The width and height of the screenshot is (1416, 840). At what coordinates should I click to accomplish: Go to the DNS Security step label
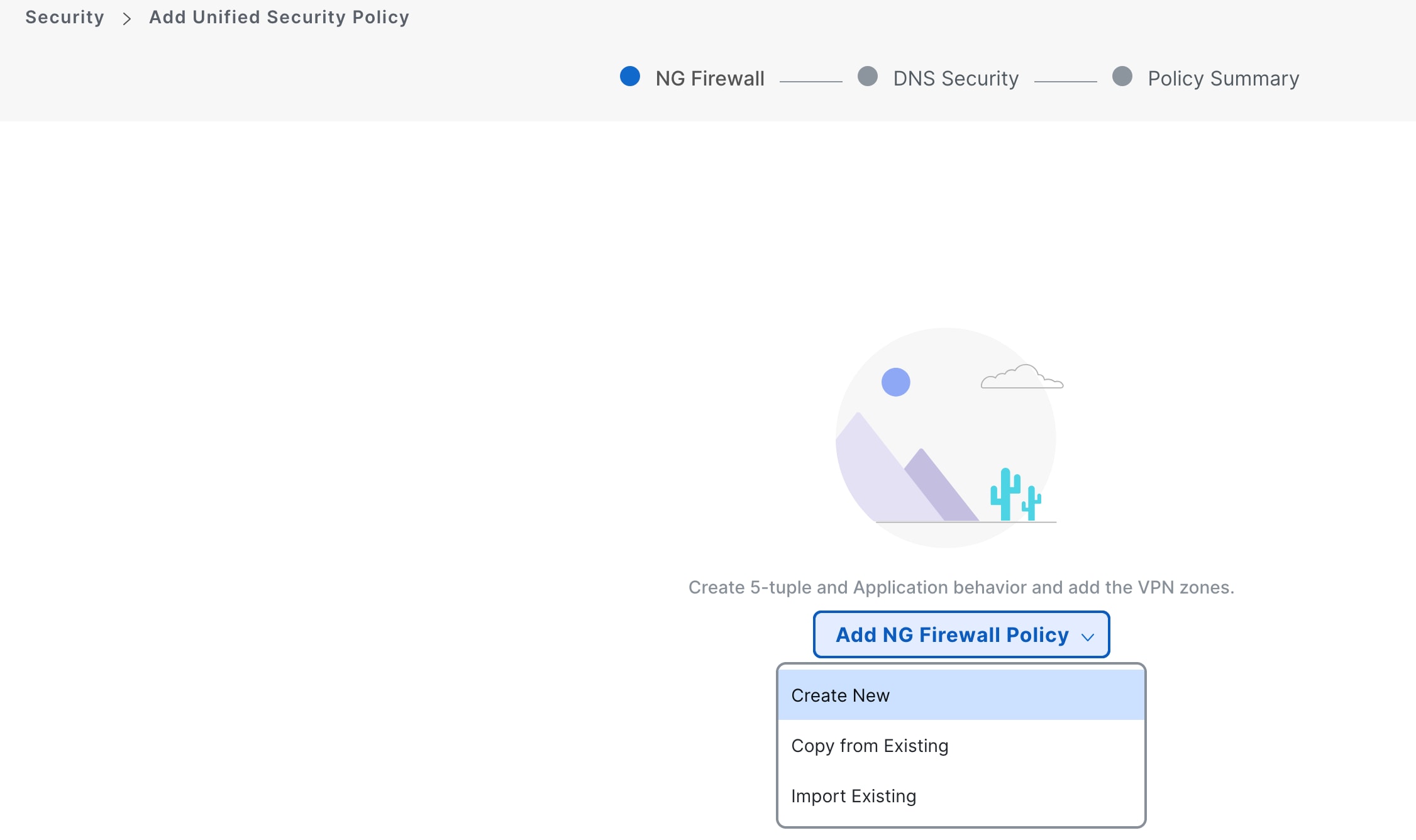click(955, 79)
